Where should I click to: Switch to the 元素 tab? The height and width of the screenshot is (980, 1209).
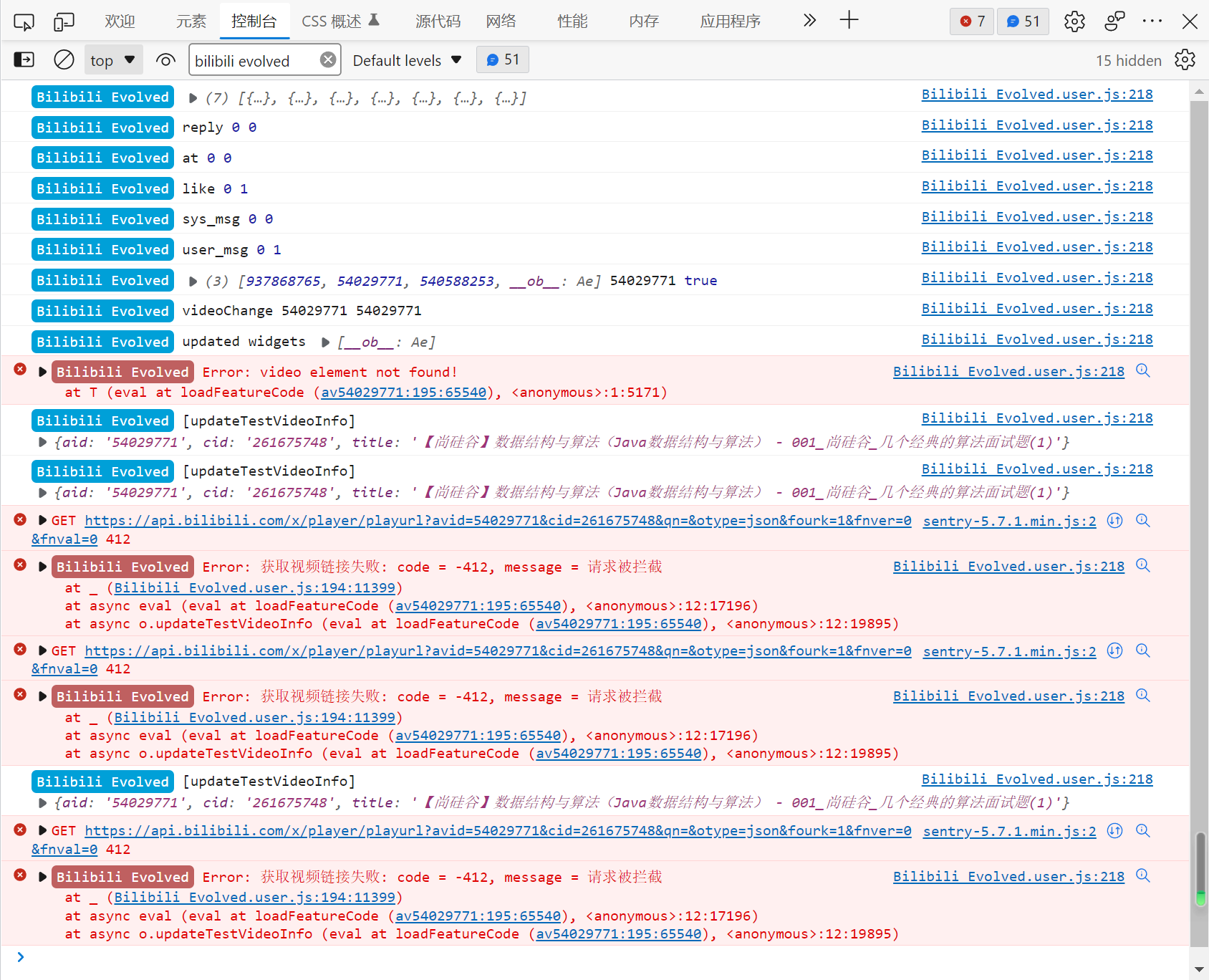(191, 21)
